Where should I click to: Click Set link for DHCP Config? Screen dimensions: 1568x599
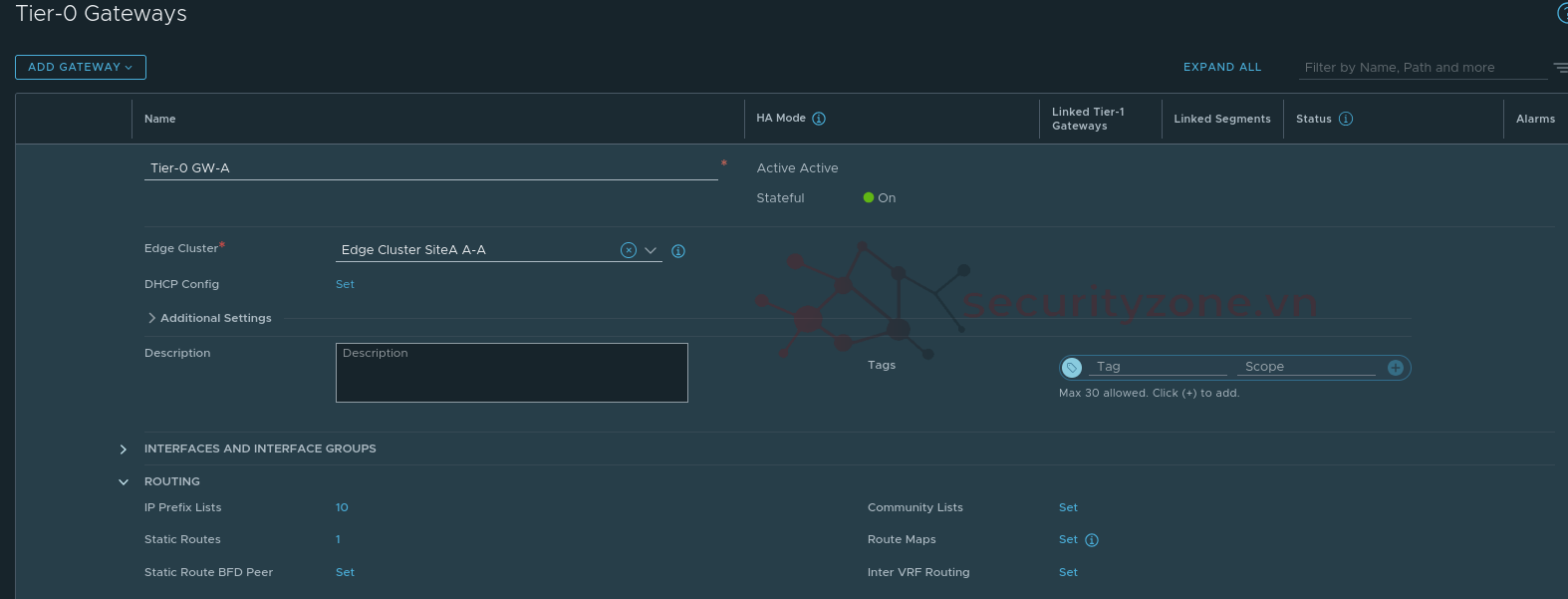coord(345,284)
